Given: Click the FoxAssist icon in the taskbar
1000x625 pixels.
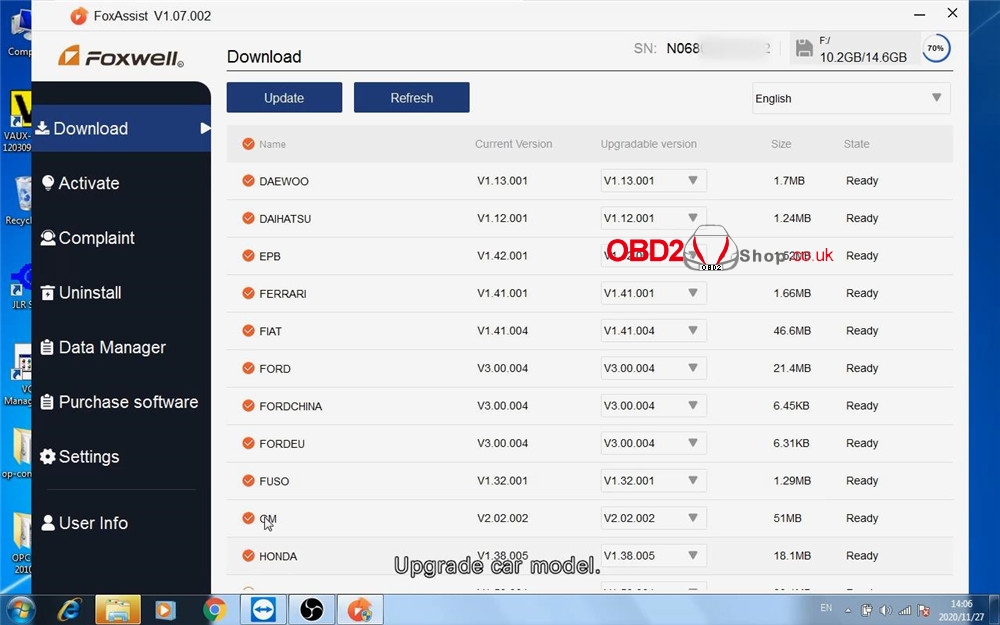Looking at the screenshot, I should point(360,608).
